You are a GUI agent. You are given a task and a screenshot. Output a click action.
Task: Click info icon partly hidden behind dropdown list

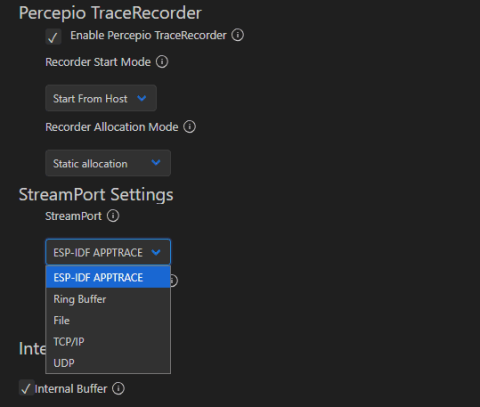pos(174,281)
